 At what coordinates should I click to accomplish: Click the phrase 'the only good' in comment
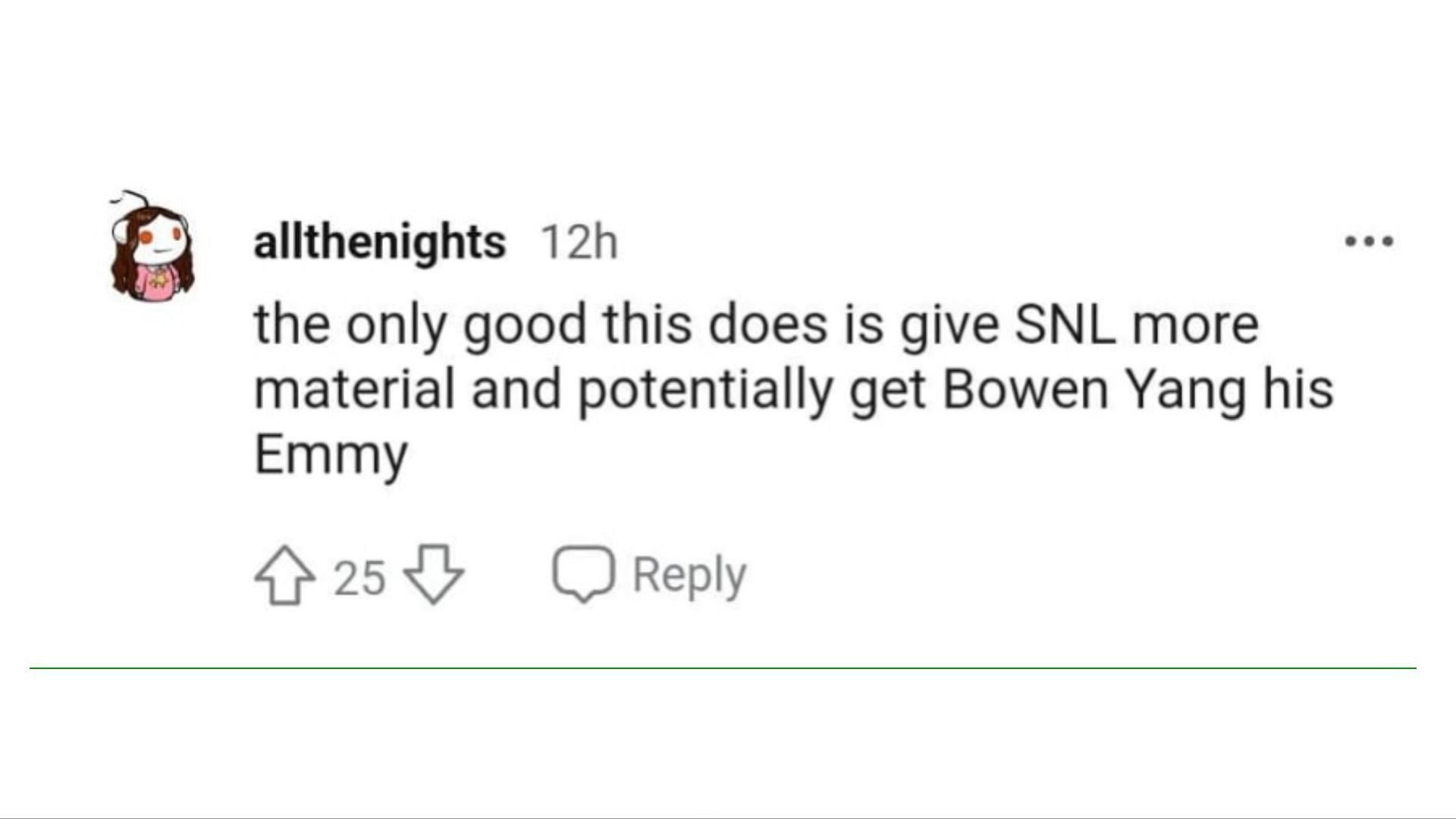pos(420,326)
